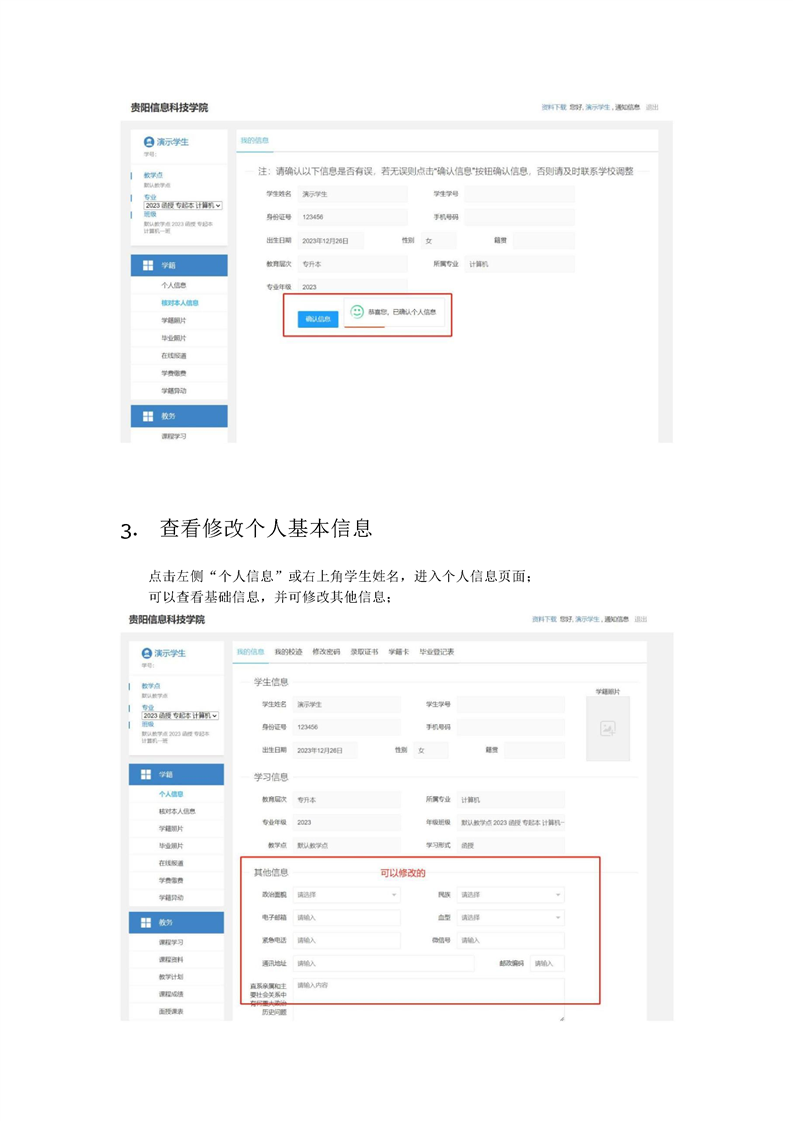
Task: Click 退出 link on 个人信息 page
Action: (641, 619)
